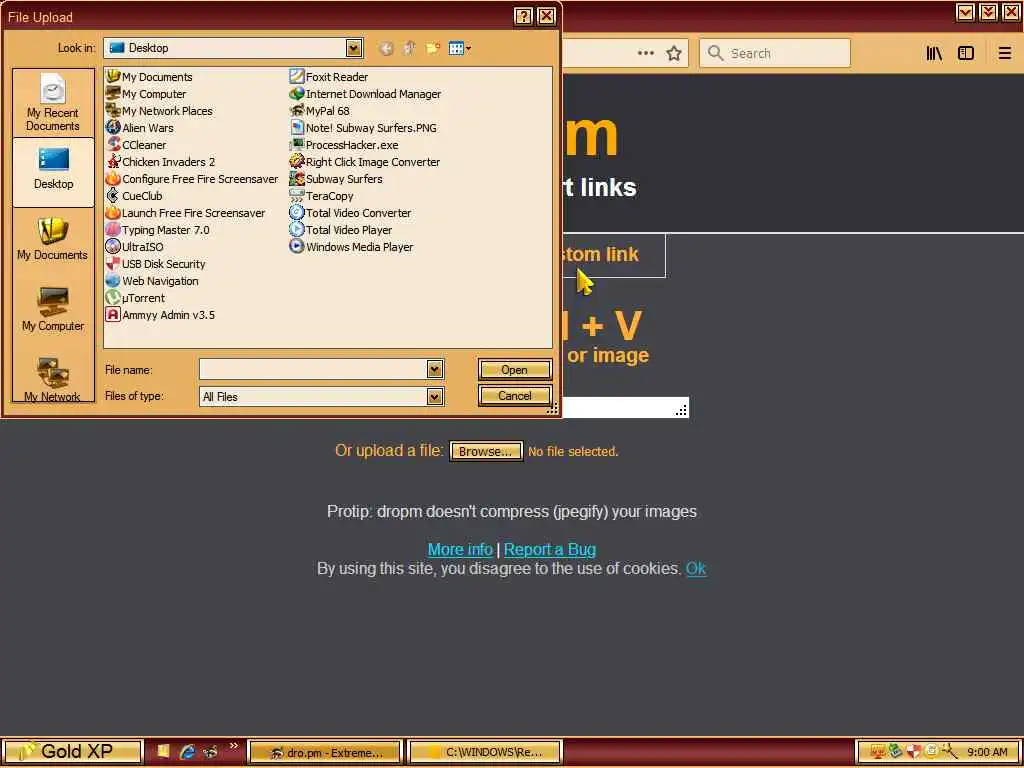Select the Total Video Player shortcut
This screenshot has width=1024, height=768.
point(341,230)
